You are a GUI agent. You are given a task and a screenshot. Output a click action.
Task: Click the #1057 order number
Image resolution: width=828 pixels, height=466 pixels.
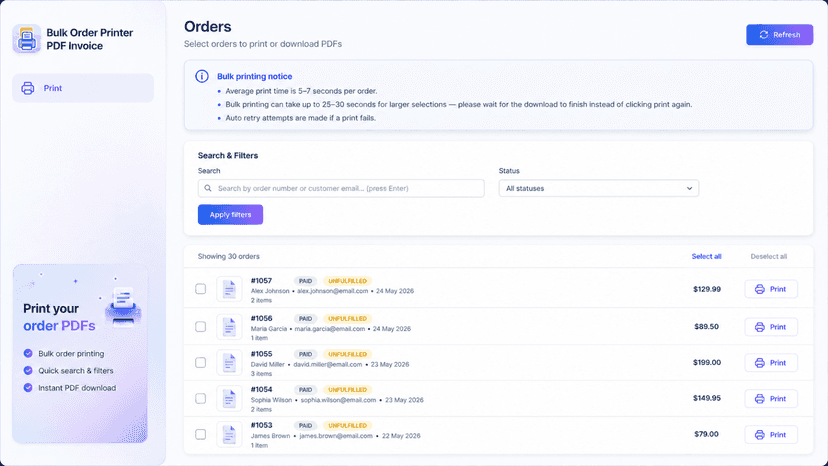coord(261,281)
